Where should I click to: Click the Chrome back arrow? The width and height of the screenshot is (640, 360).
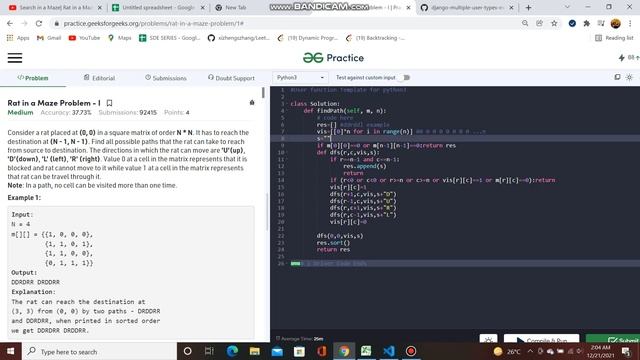pyautogui.click(x=10, y=24)
